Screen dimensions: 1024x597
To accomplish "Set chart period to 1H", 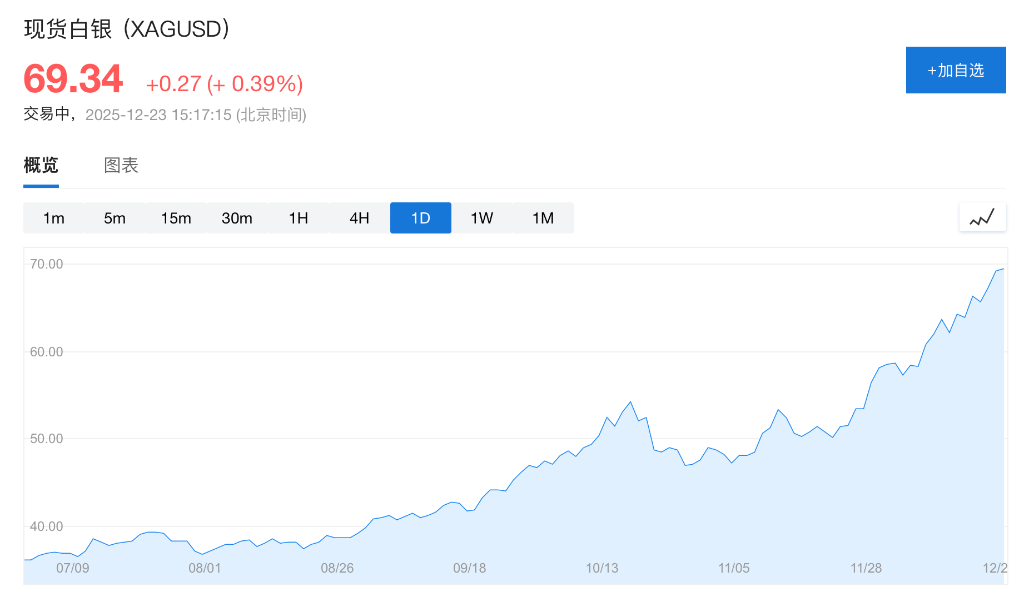I will click(x=298, y=218).
